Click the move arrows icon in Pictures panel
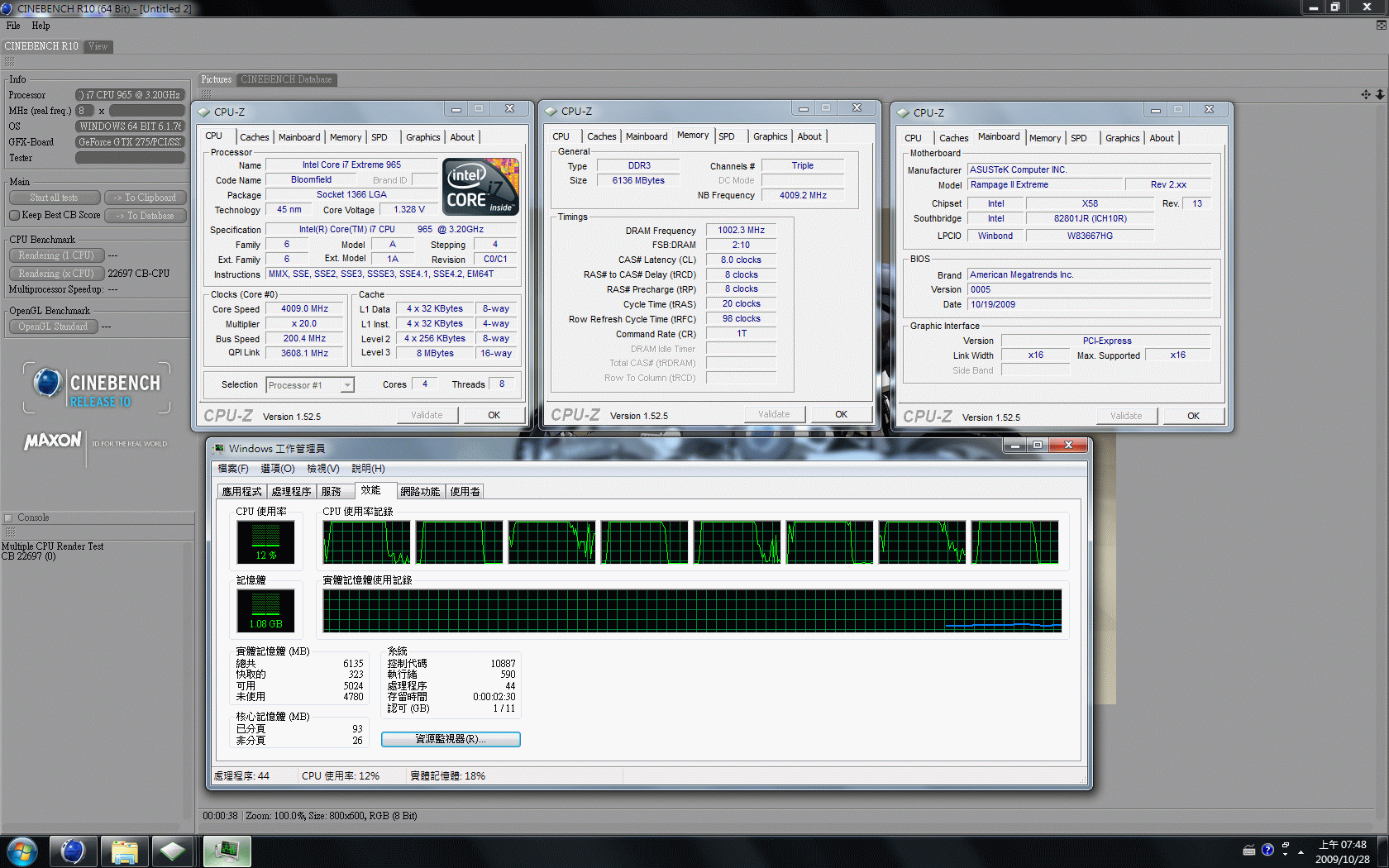Viewport: 1389px width, 868px height. (1366, 94)
